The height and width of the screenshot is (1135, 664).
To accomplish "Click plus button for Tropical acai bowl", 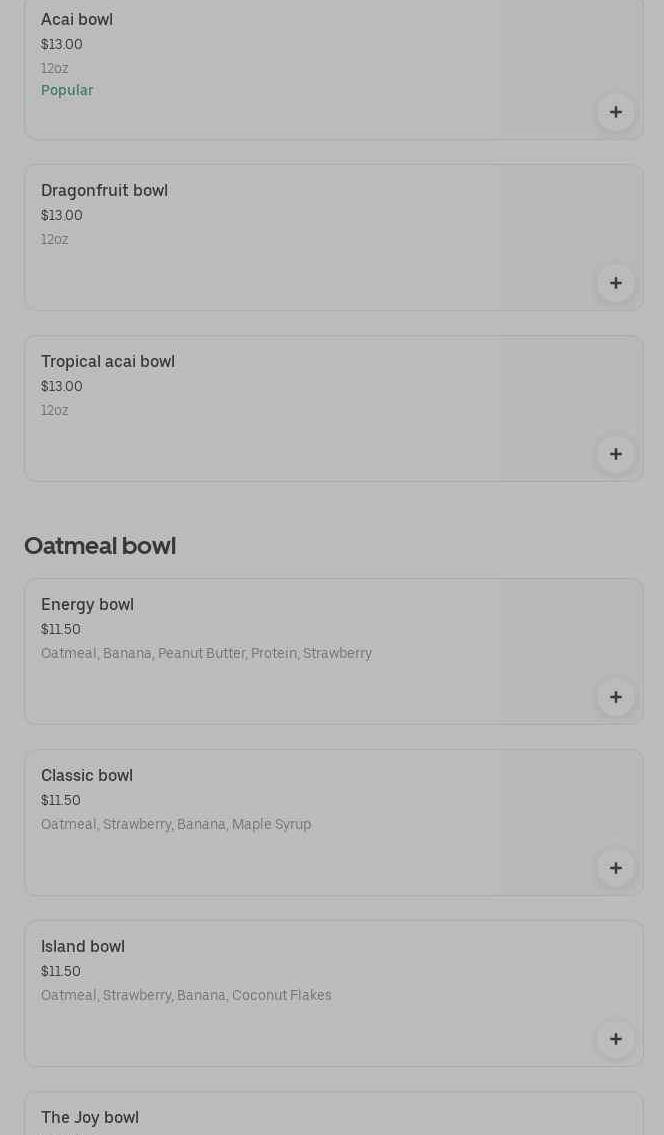I will tap(616, 454).
